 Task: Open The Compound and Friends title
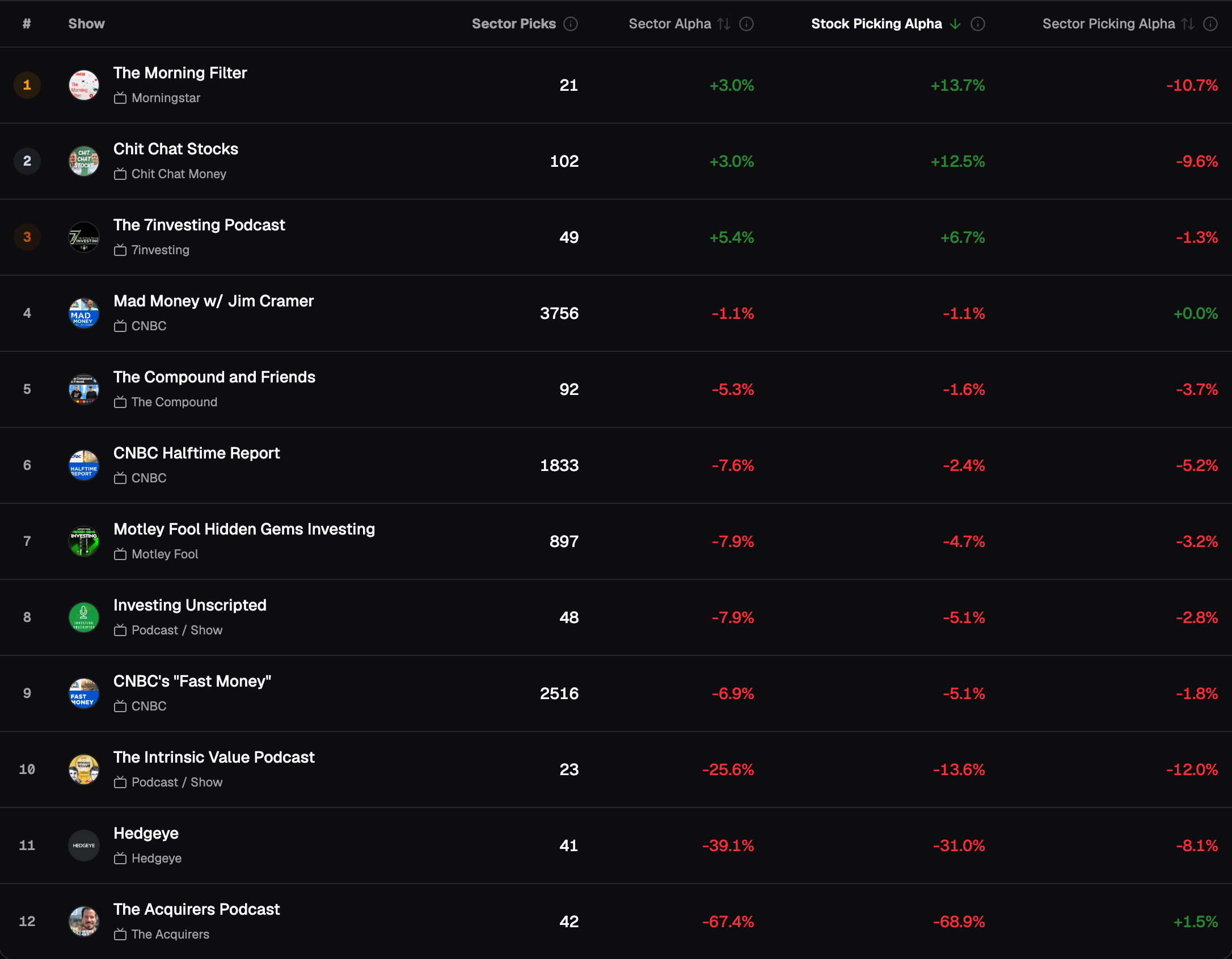214,377
